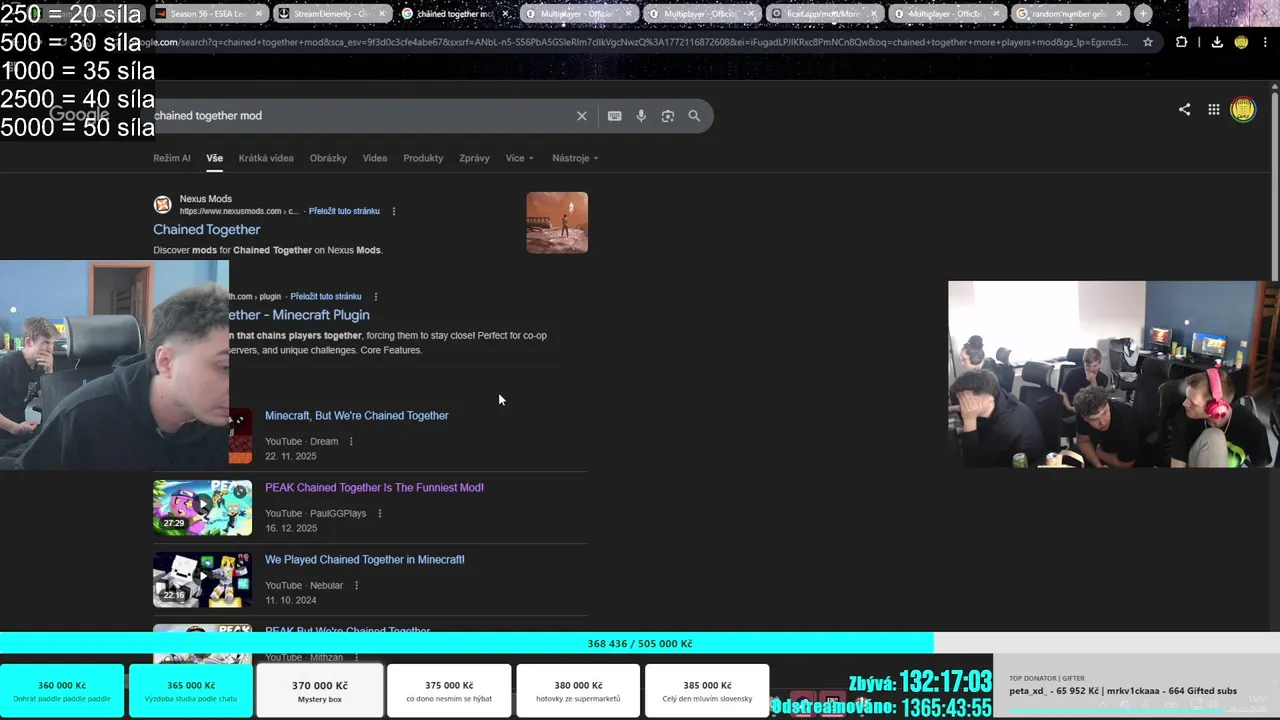
Task: Show Videa video results
Action: [x=375, y=158]
